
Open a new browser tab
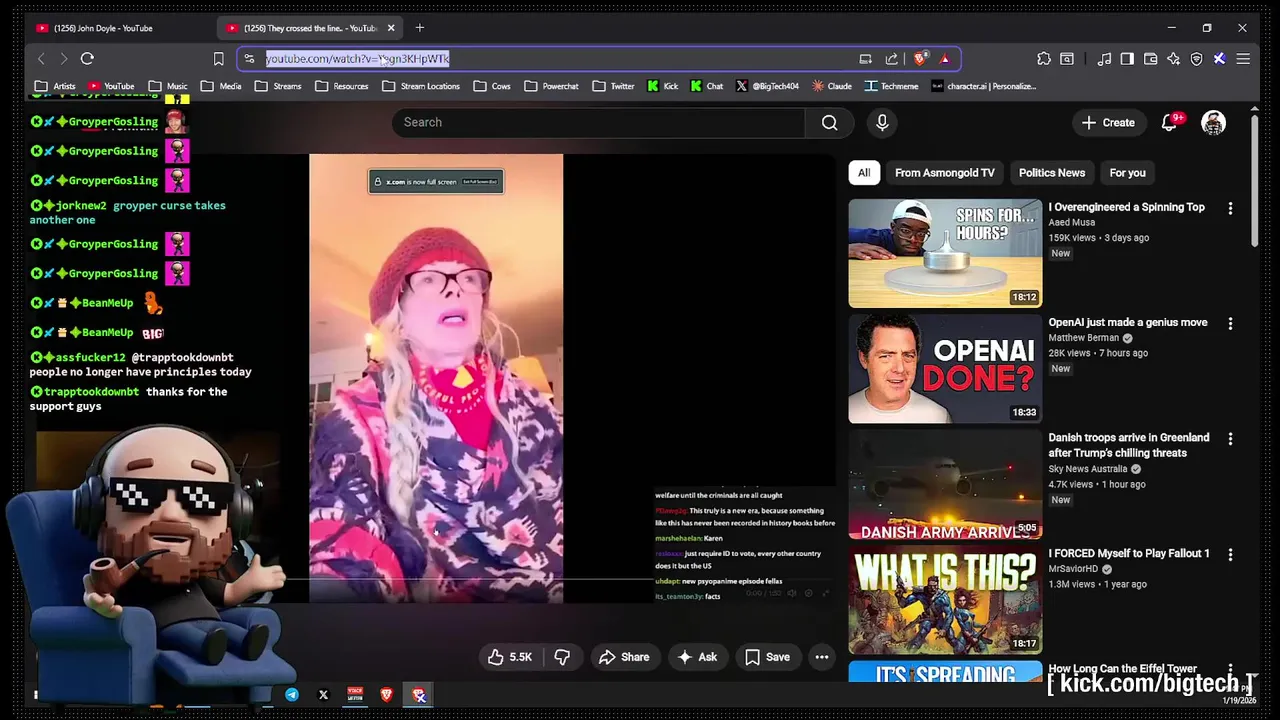420,28
